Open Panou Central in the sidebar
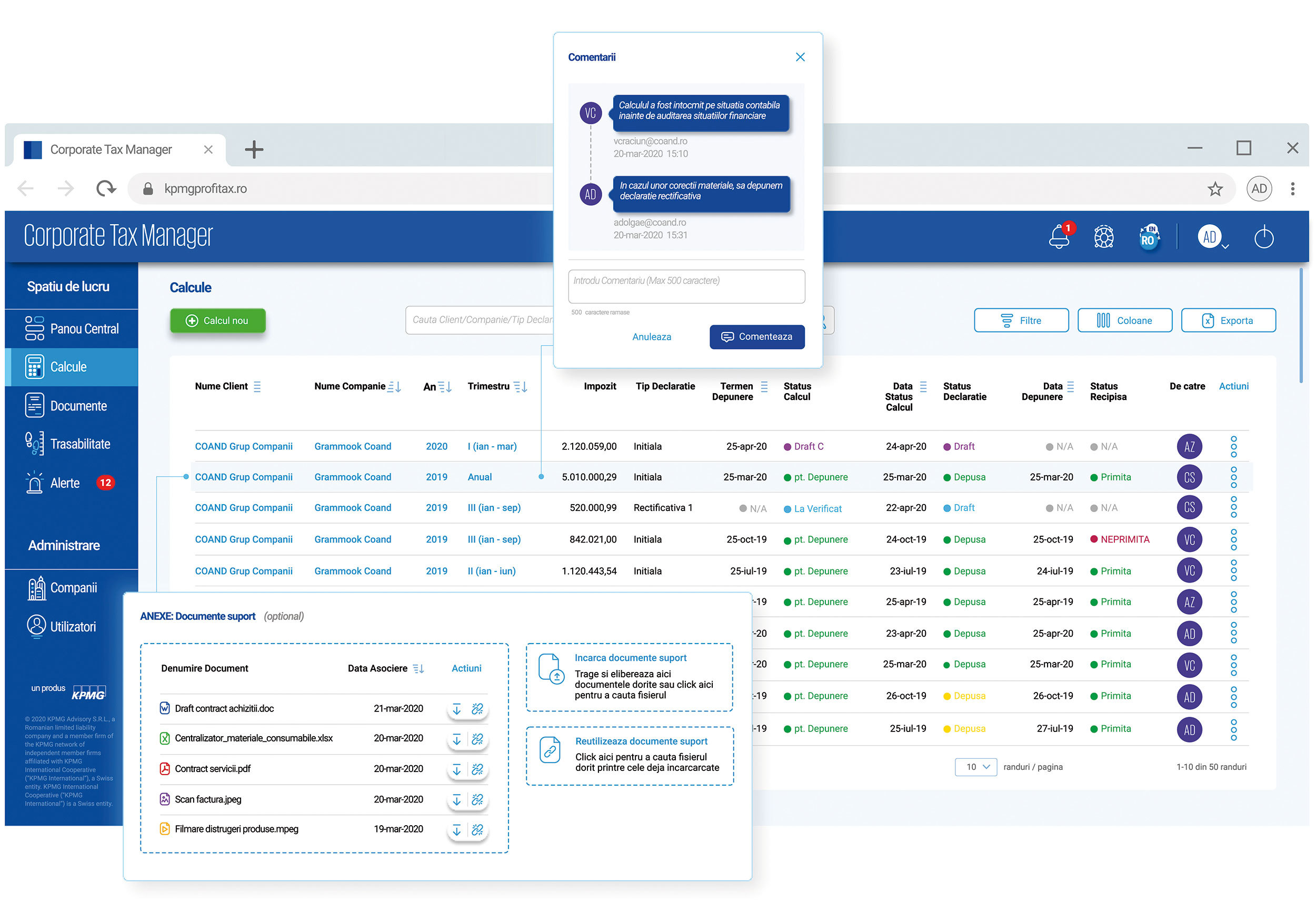 coord(72,329)
